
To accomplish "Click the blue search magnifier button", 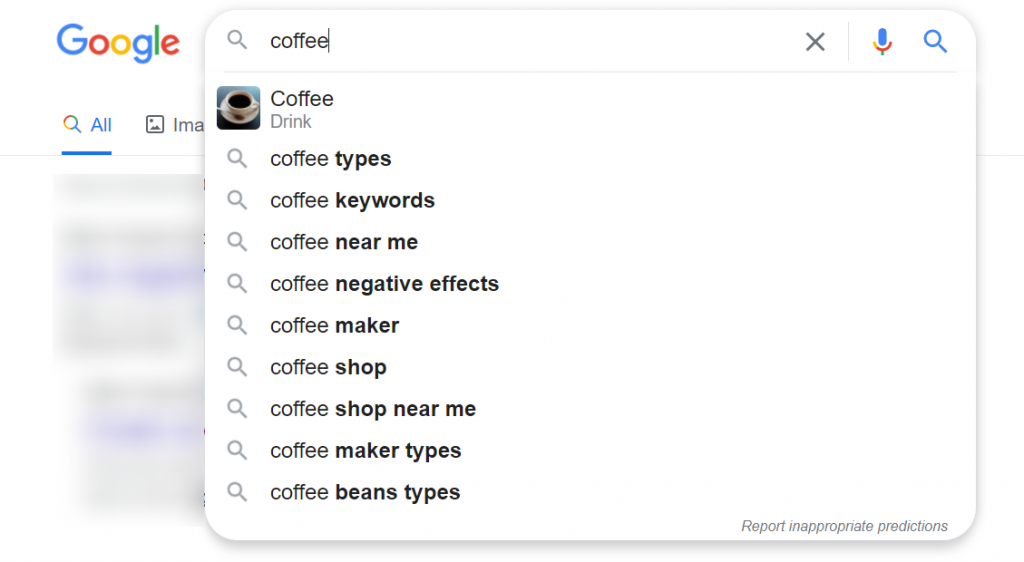I will (x=935, y=42).
